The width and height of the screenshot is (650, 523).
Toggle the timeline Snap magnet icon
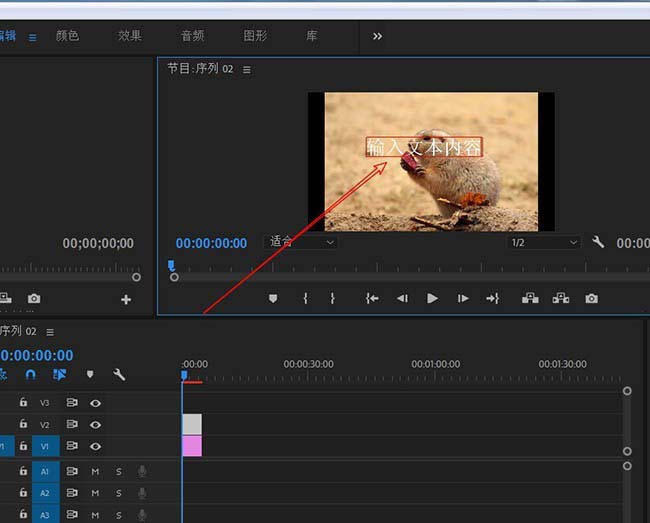pos(31,375)
